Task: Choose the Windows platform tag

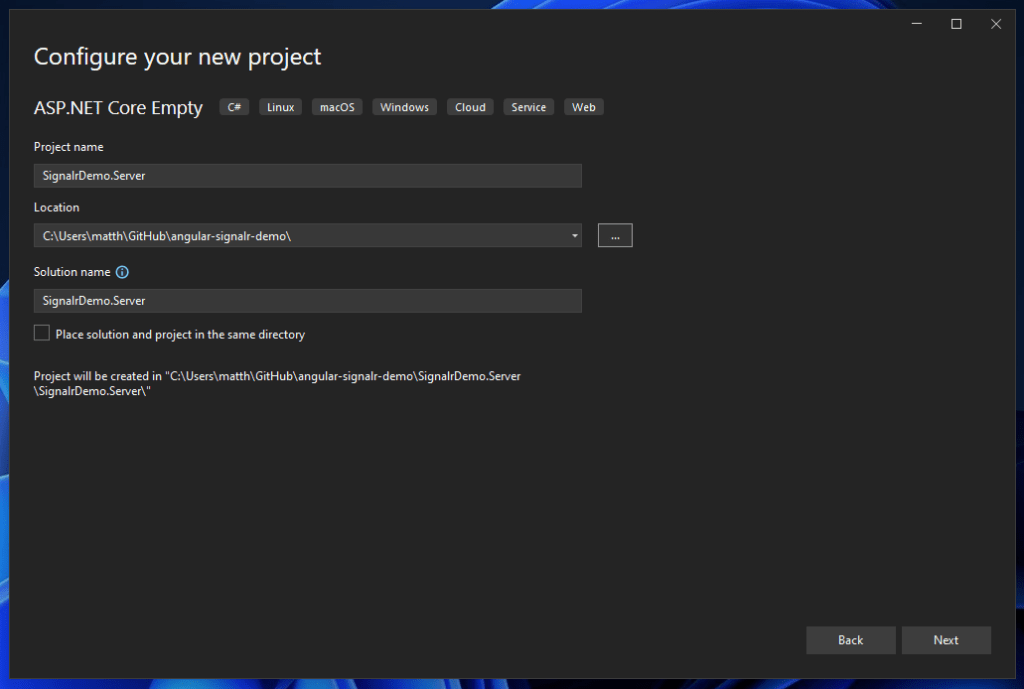Action: [404, 107]
